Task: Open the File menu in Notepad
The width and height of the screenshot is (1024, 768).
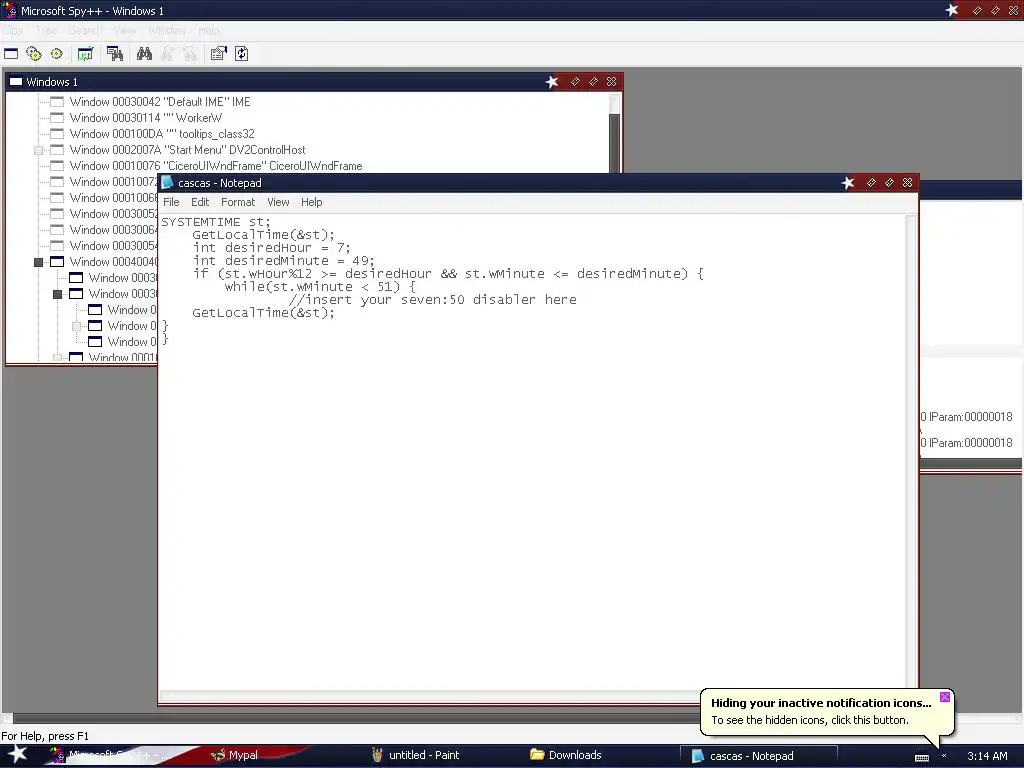Action: [x=171, y=202]
